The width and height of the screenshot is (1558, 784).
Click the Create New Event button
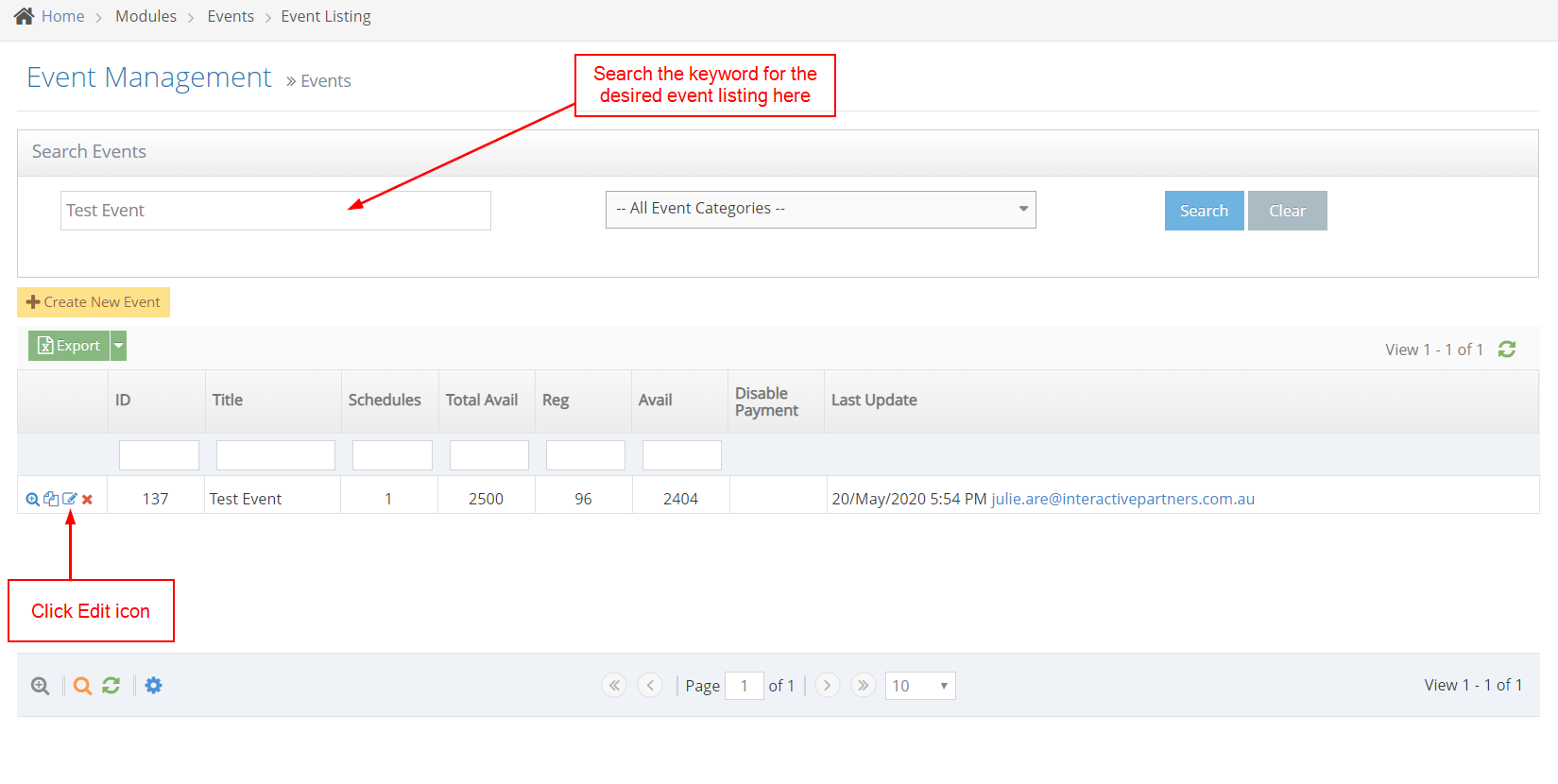94,302
